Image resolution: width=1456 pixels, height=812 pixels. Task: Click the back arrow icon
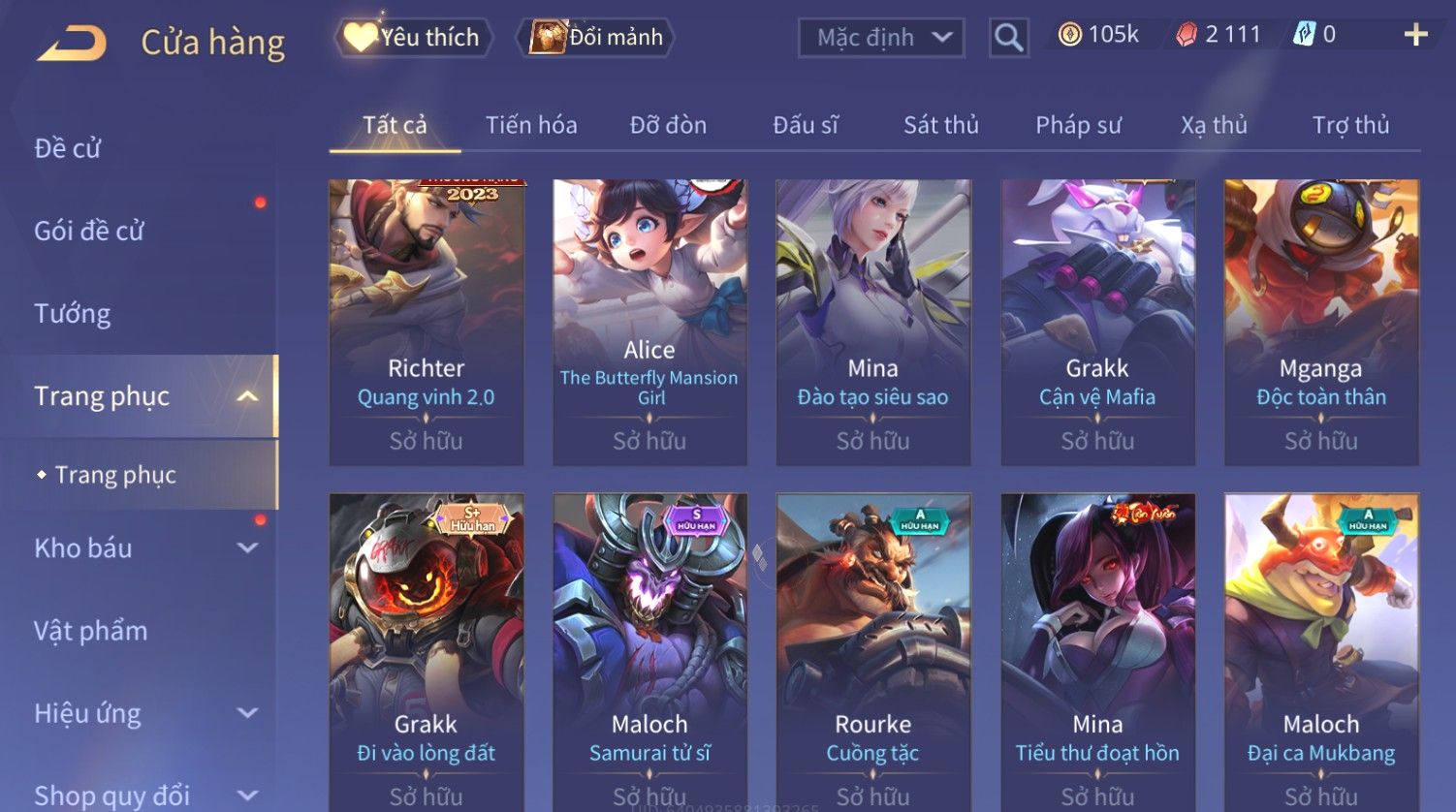pos(72,42)
